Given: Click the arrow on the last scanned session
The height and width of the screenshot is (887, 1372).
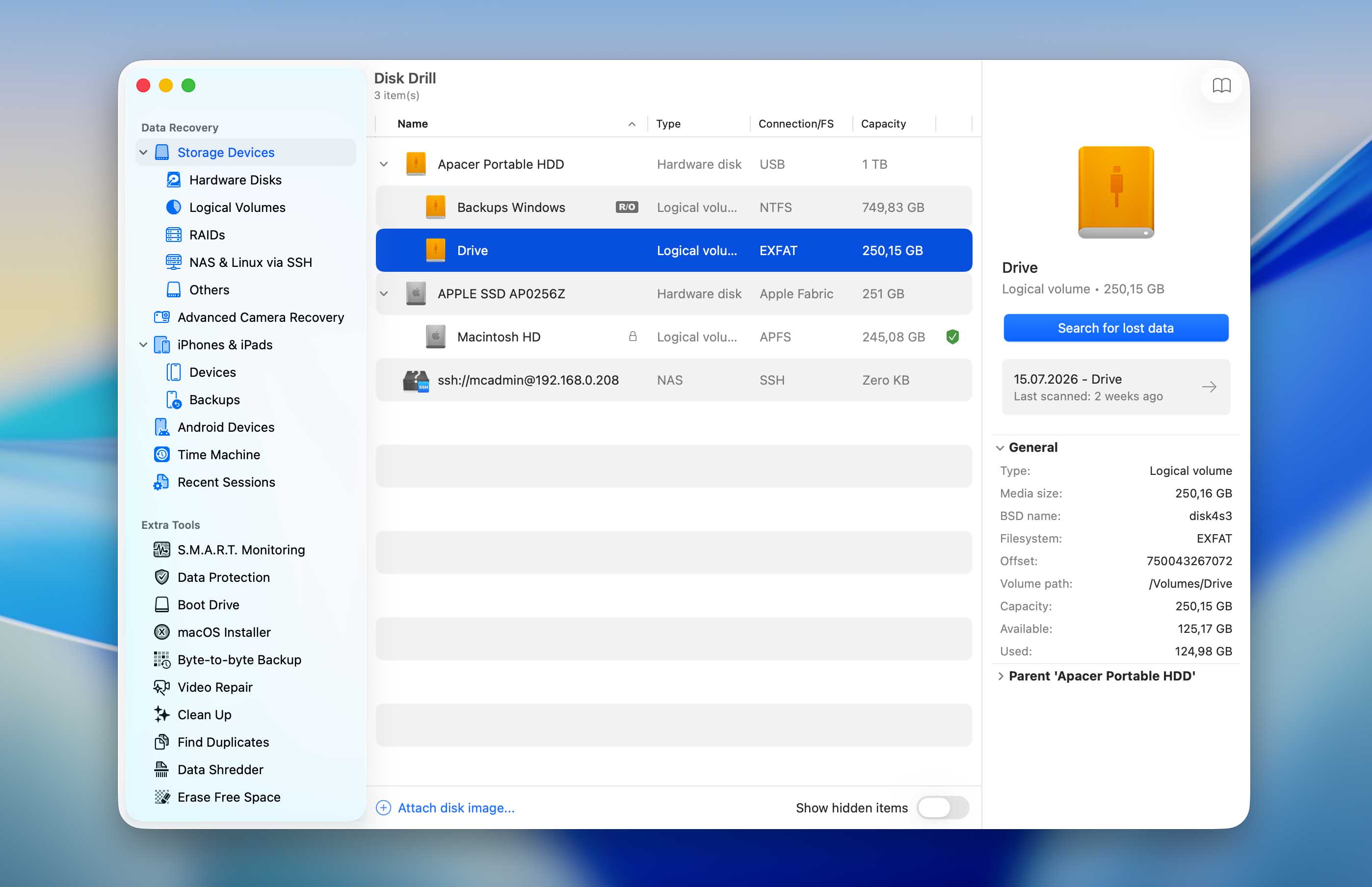Looking at the screenshot, I should [1209, 387].
